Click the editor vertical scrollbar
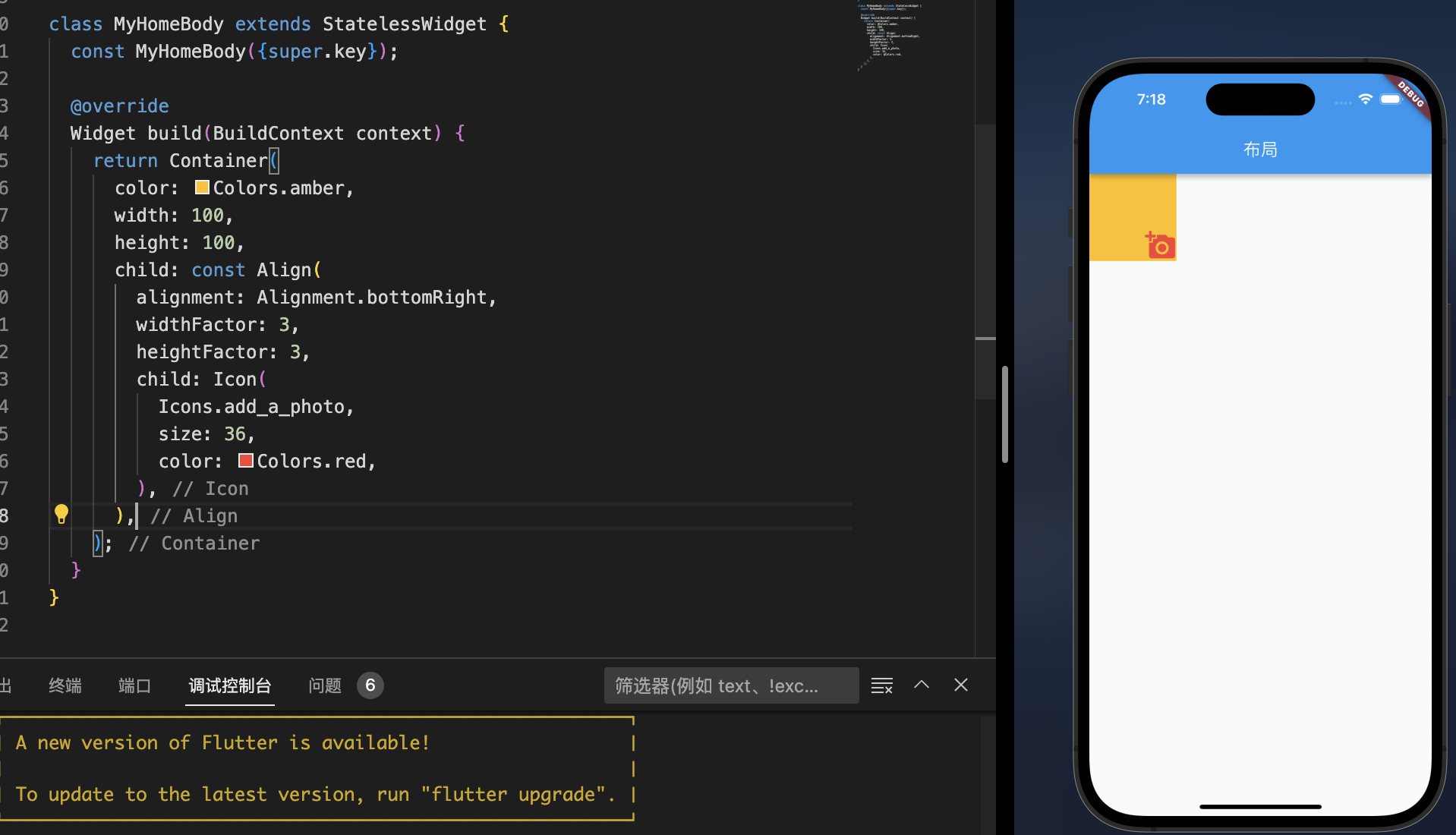1456x835 pixels. pyautogui.click(x=985, y=262)
